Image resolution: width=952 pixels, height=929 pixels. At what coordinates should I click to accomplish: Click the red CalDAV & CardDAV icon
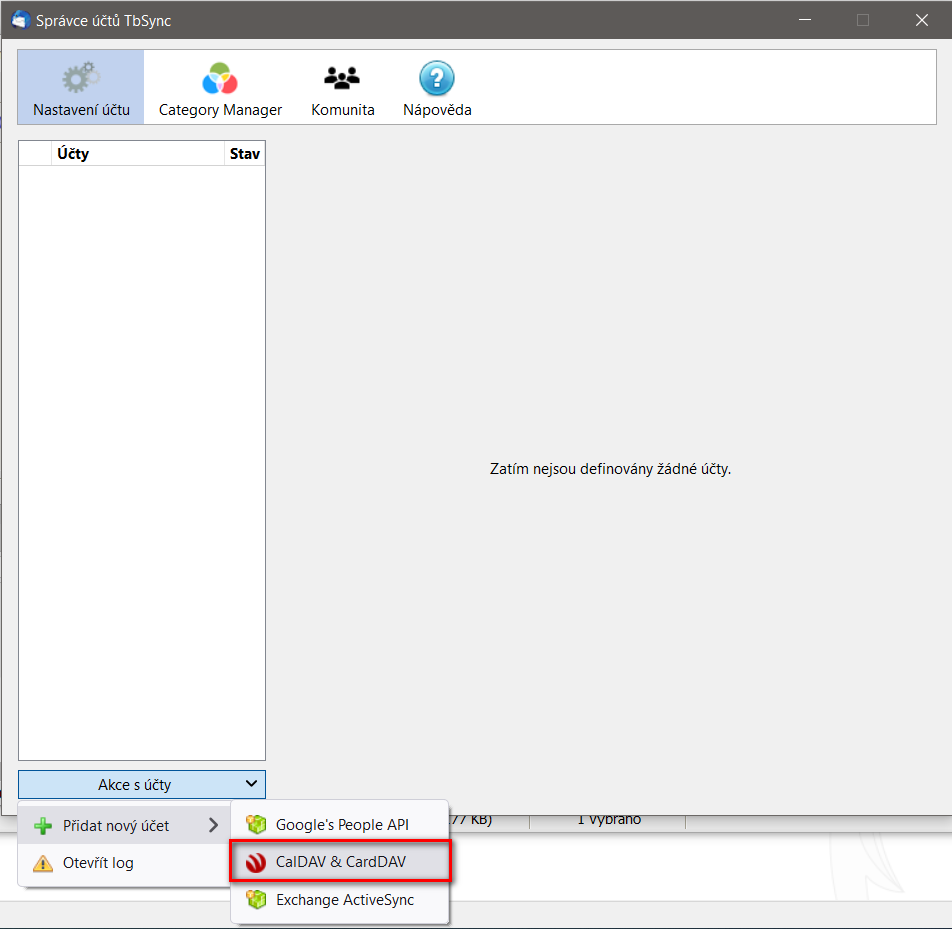[256, 862]
